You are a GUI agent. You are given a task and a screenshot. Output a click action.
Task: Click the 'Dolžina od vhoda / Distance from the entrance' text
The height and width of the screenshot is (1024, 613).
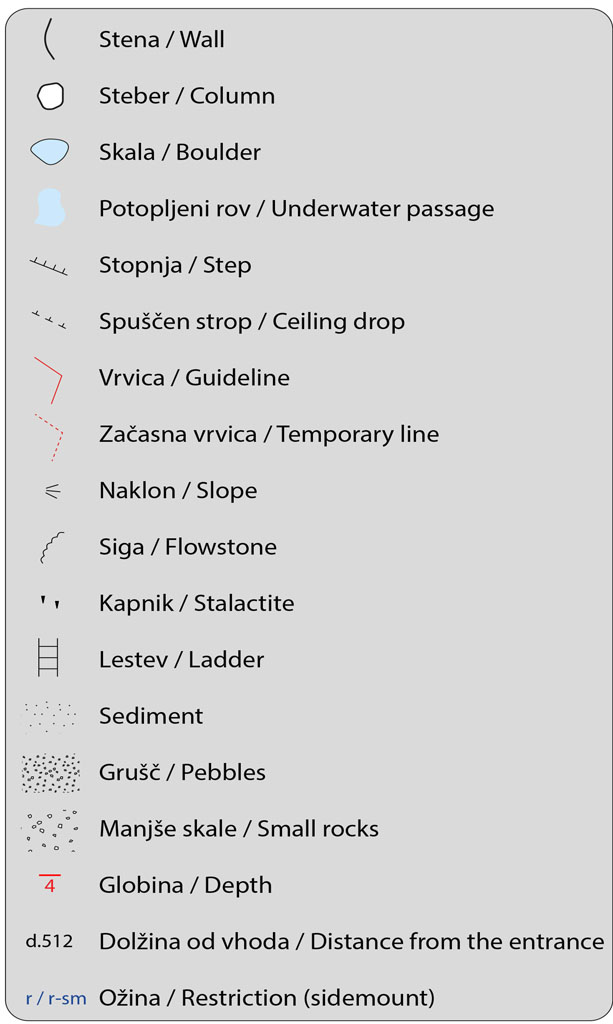tap(351, 941)
